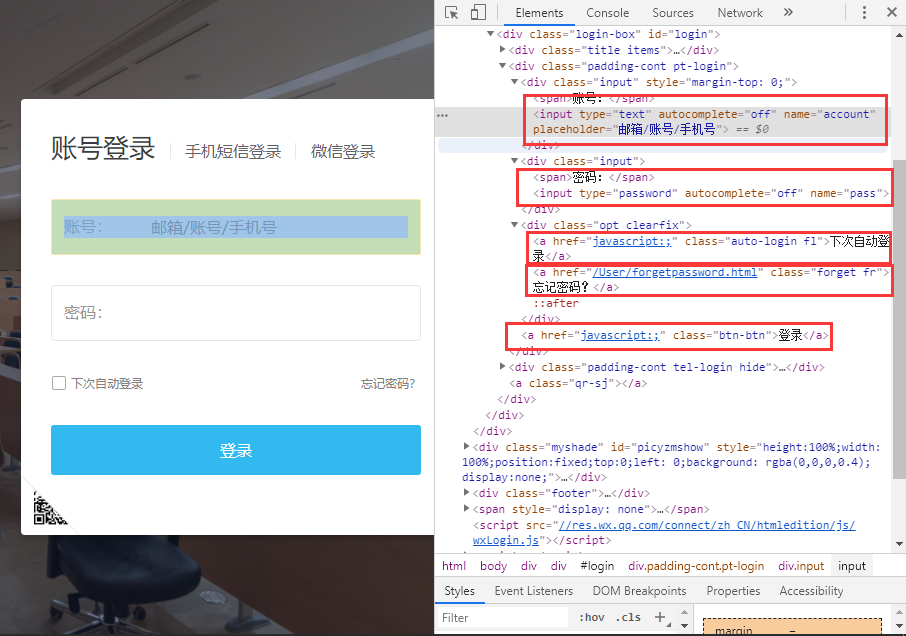The height and width of the screenshot is (636, 906).
Task: Expand the div class="footer" node
Action: click(x=467, y=493)
